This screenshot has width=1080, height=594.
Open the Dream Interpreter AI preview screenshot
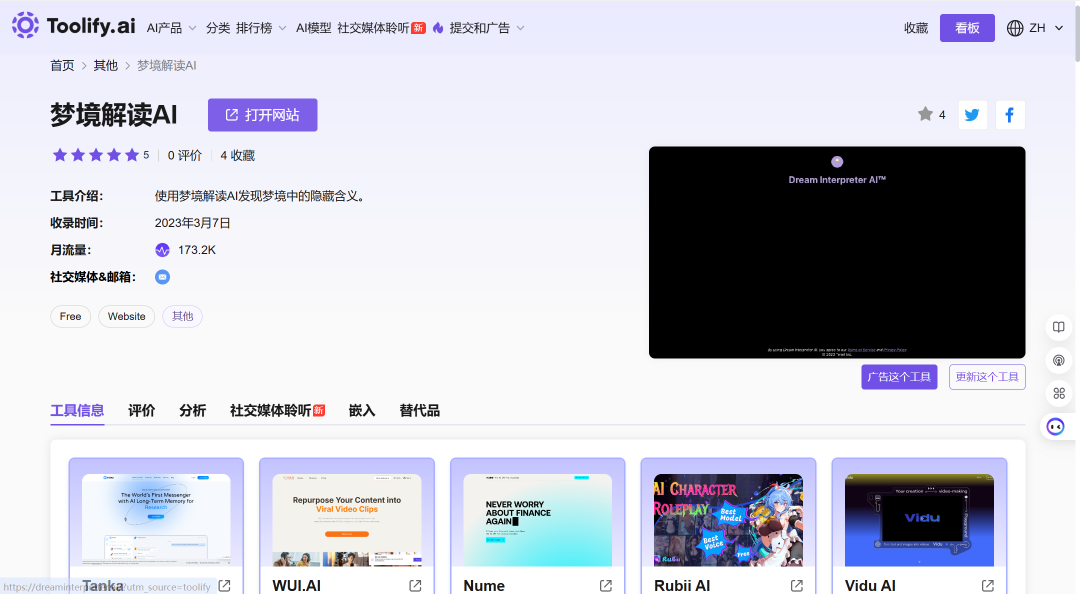837,252
